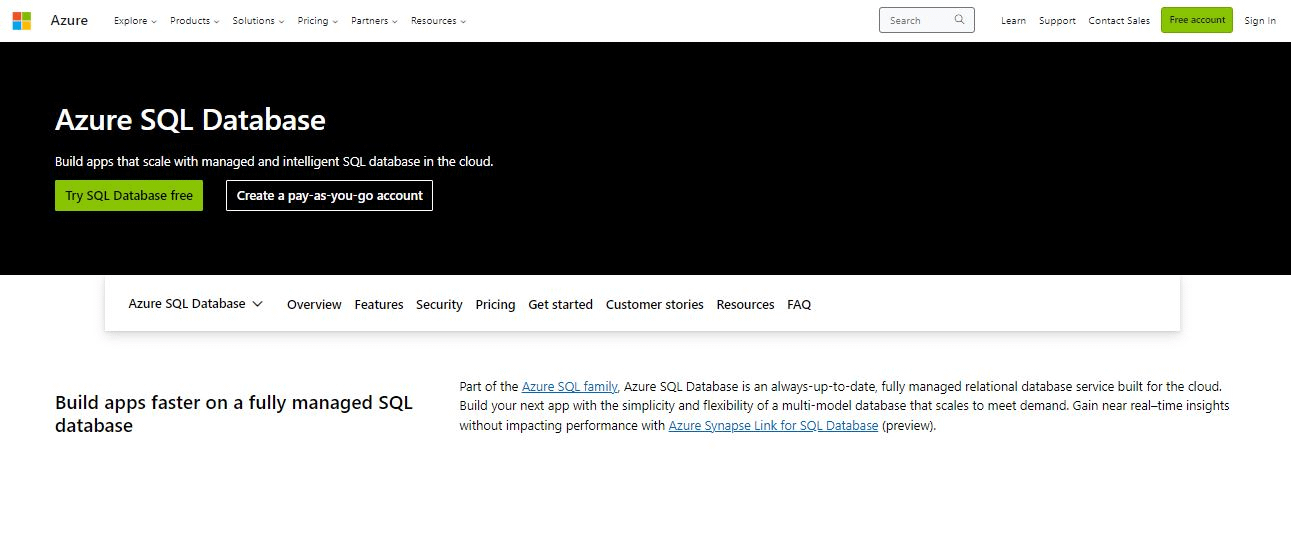The width and height of the screenshot is (1291, 541).
Task: Click the Azure SQL Database page heading
Action: (190, 120)
